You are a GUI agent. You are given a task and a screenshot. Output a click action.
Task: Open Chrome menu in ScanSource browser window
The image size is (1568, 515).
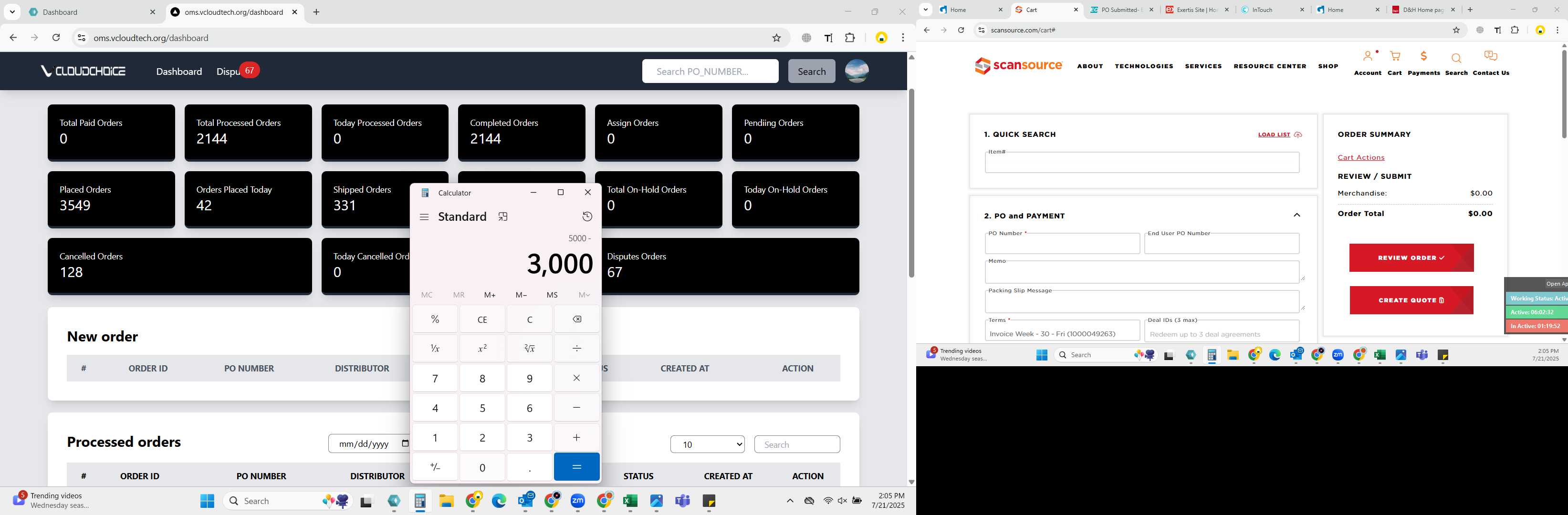pos(1557,30)
